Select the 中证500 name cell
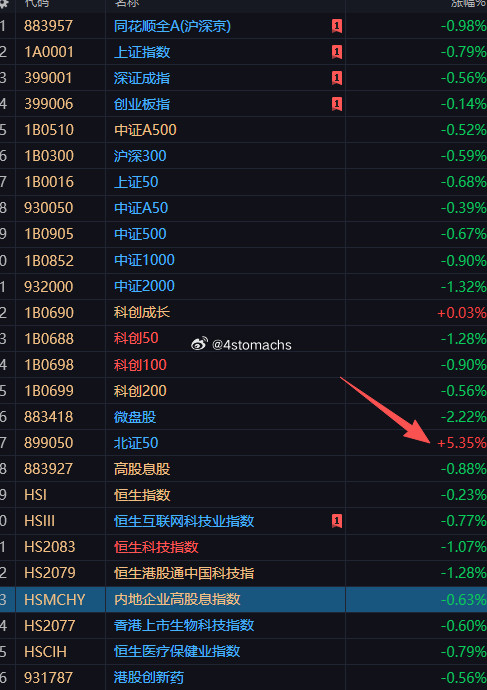The width and height of the screenshot is (487, 690). pyautogui.click(x=140, y=234)
